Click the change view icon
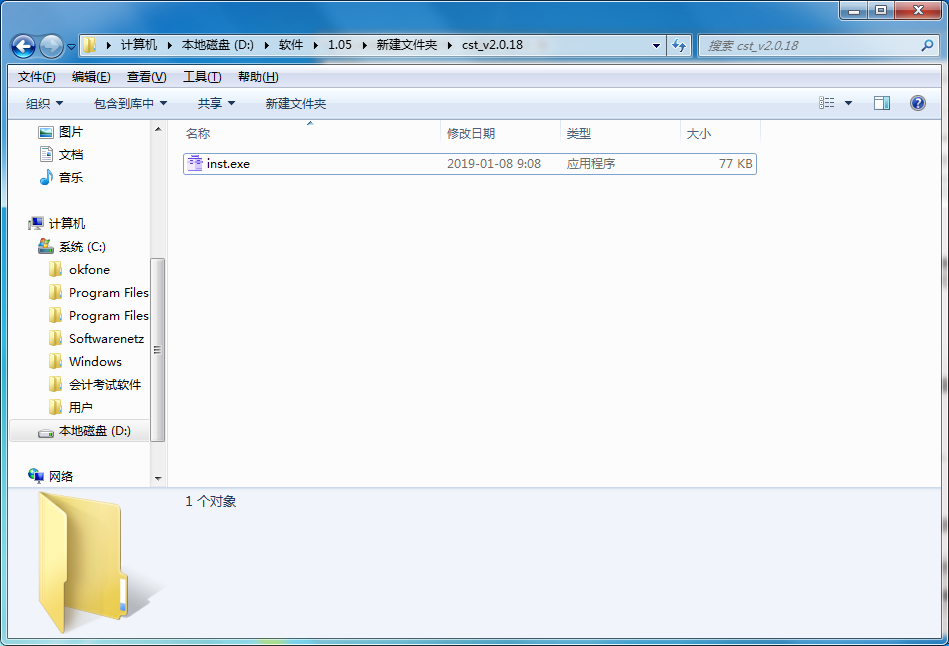Screen dimensions: 949x646 tap(827, 103)
